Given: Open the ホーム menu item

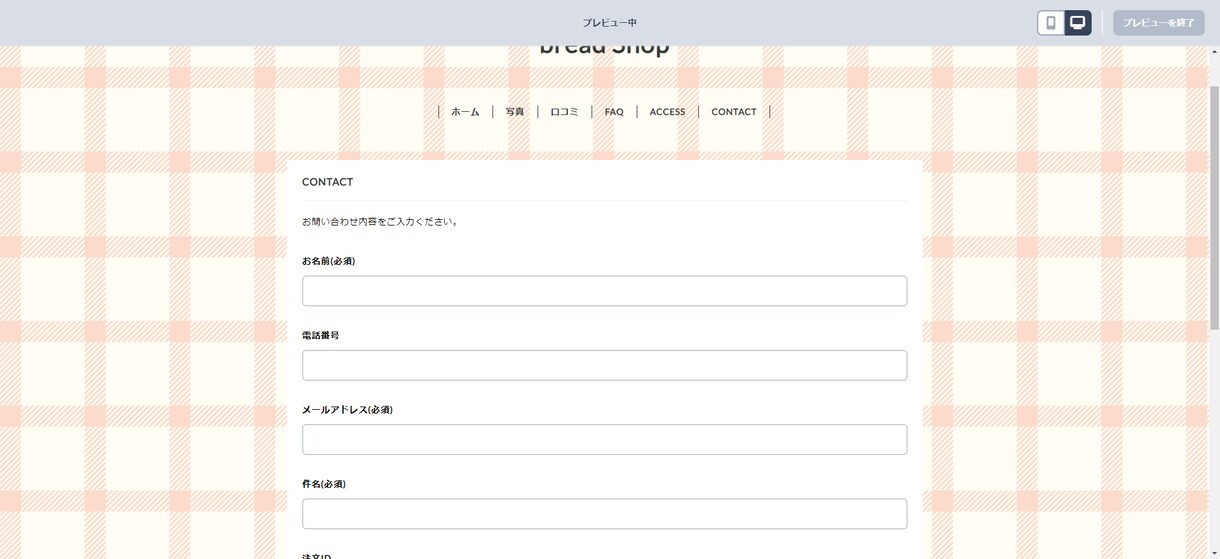Looking at the screenshot, I should tap(465, 112).
